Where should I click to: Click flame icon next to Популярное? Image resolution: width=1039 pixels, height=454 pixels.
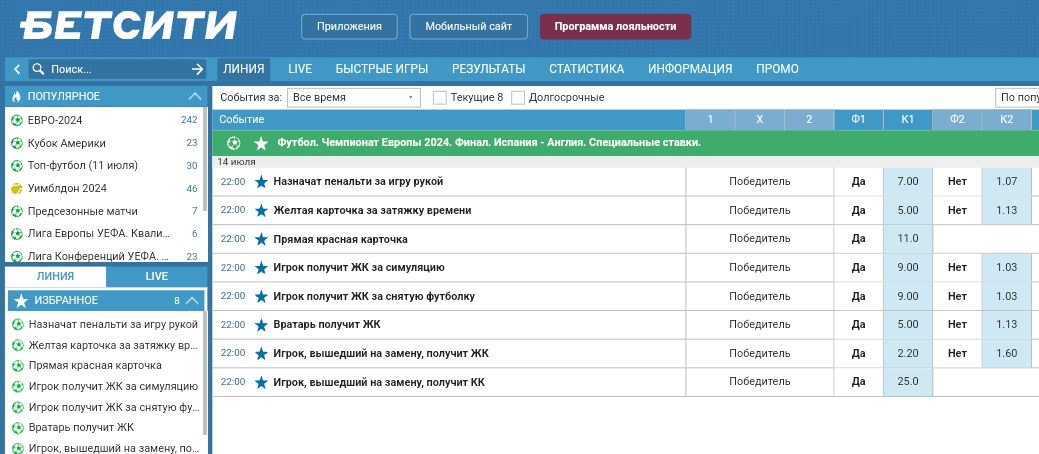point(17,96)
